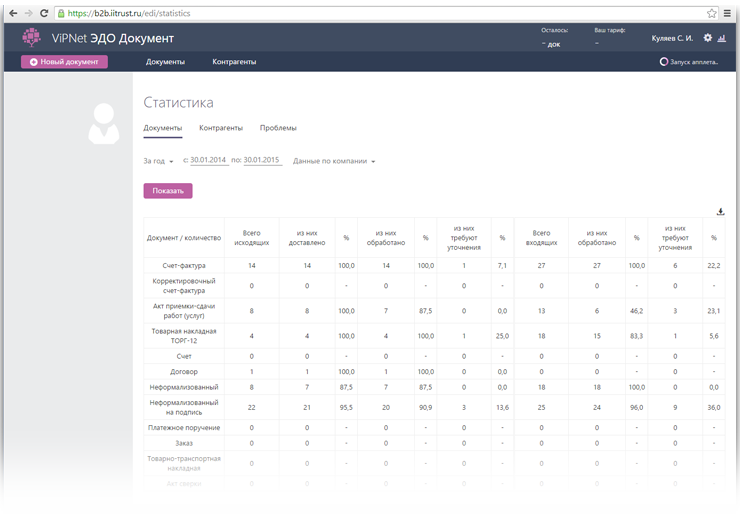Open the 'Документы' top navigation menu

click(x=165, y=62)
